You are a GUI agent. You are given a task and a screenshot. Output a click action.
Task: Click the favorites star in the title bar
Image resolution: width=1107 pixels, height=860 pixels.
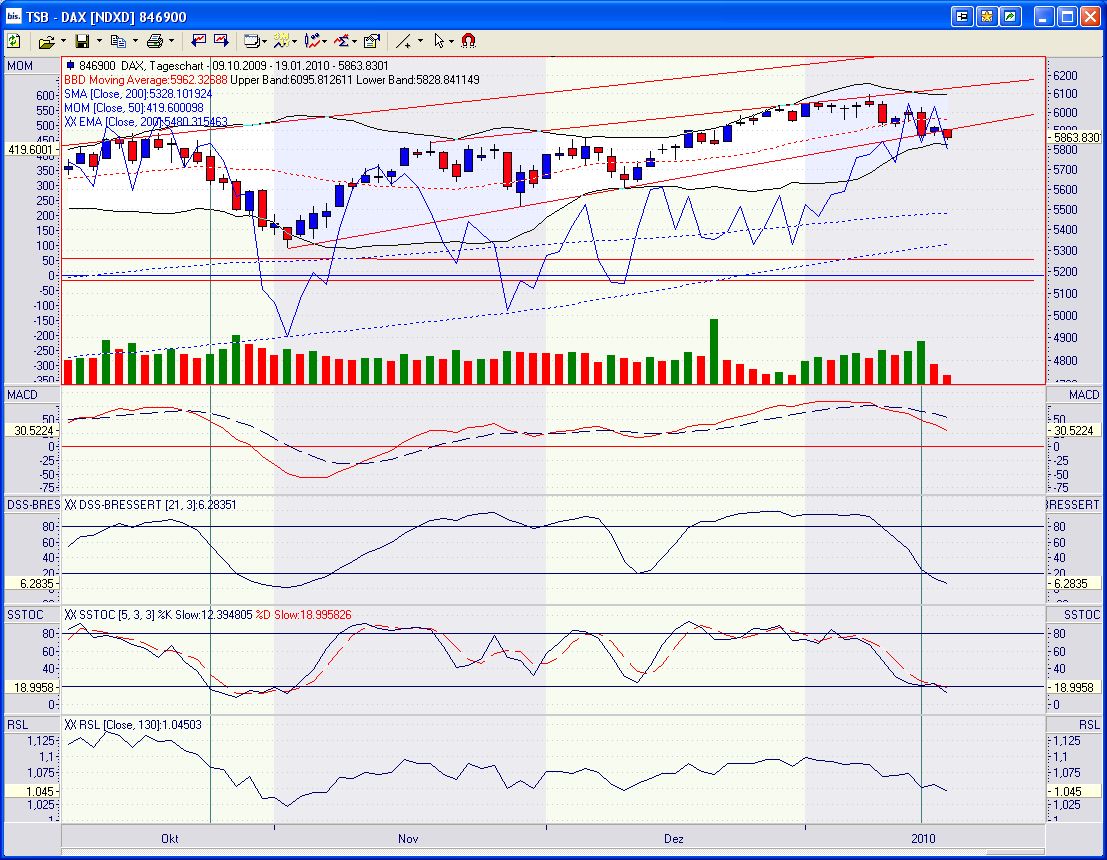click(x=987, y=15)
